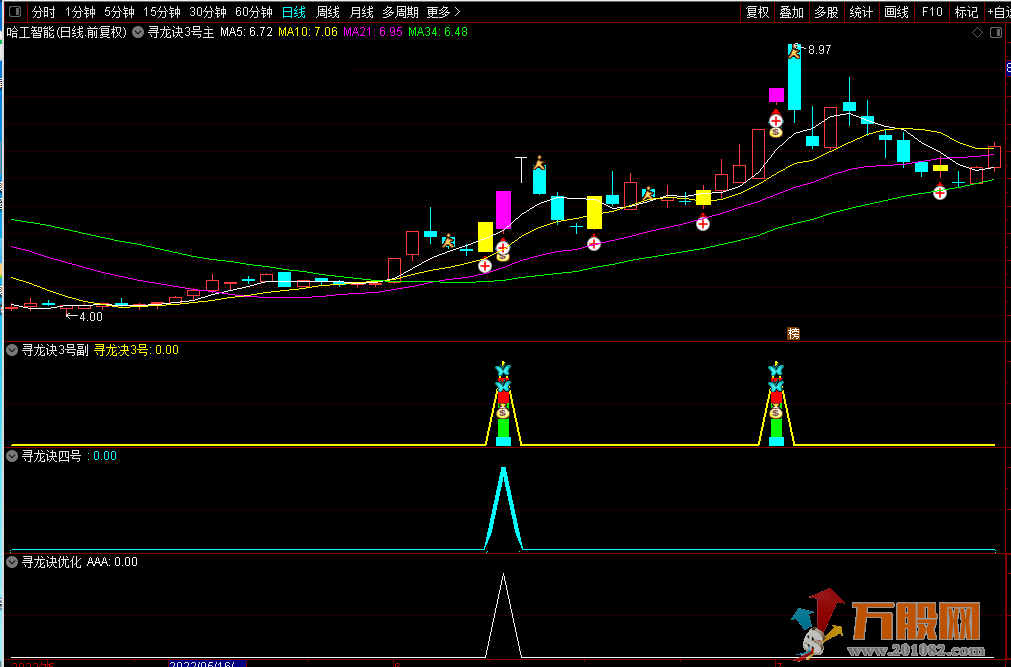Screen dimensions: 1011x667
Task: Open the F10 company info button
Action: point(932,12)
